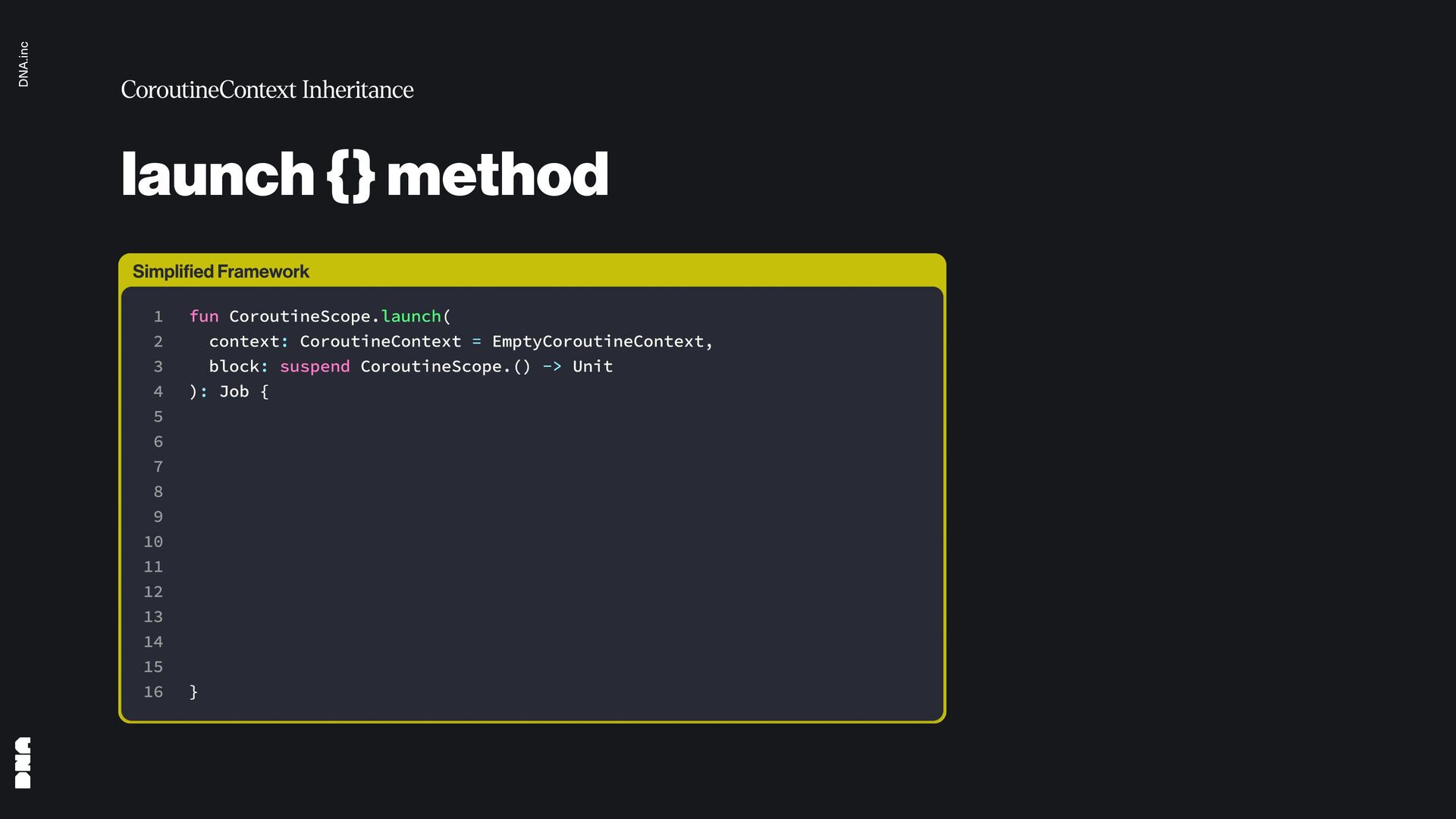Click line number 12 in the gutter
The height and width of the screenshot is (819, 1456).
point(153,591)
